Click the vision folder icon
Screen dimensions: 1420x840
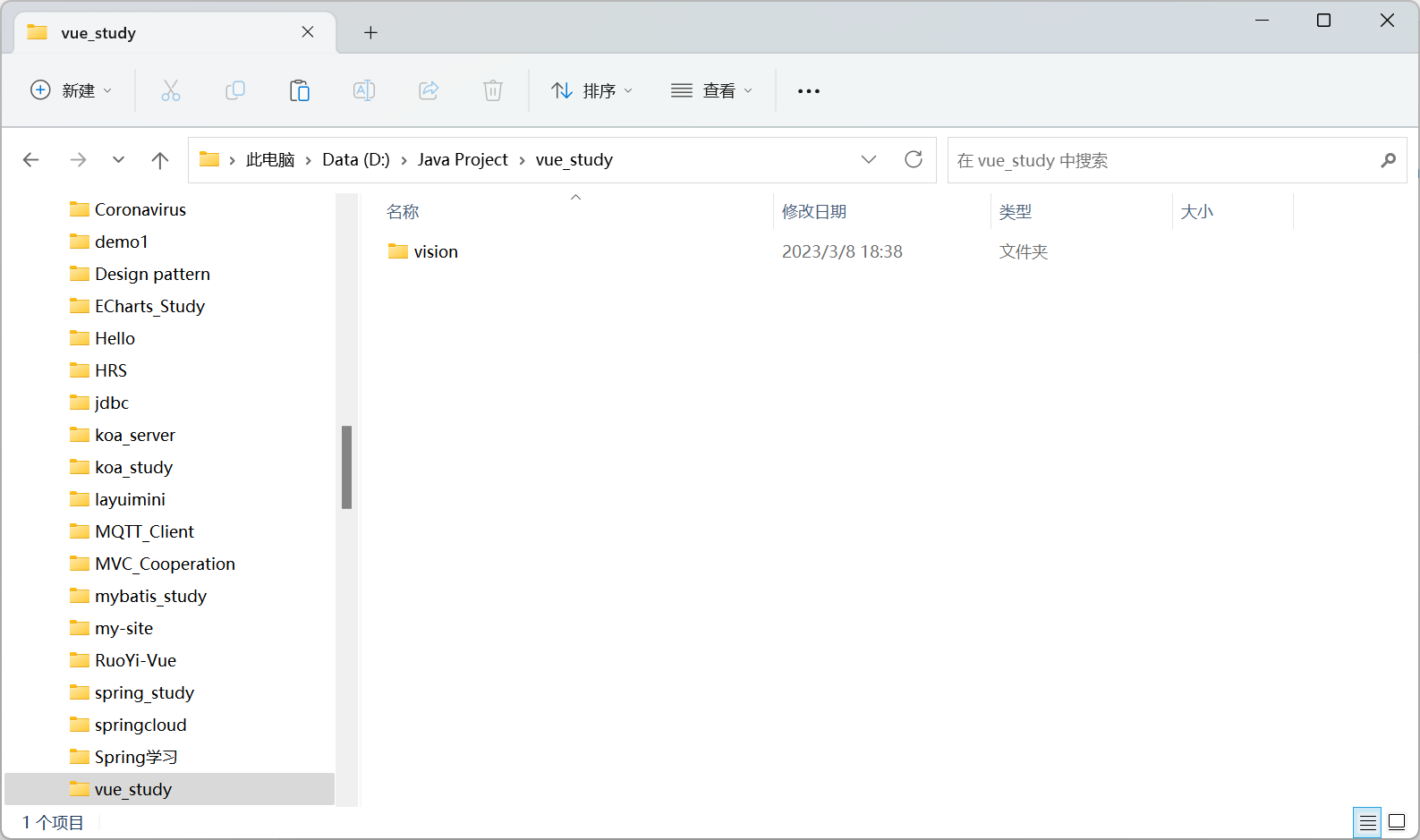click(x=398, y=251)
